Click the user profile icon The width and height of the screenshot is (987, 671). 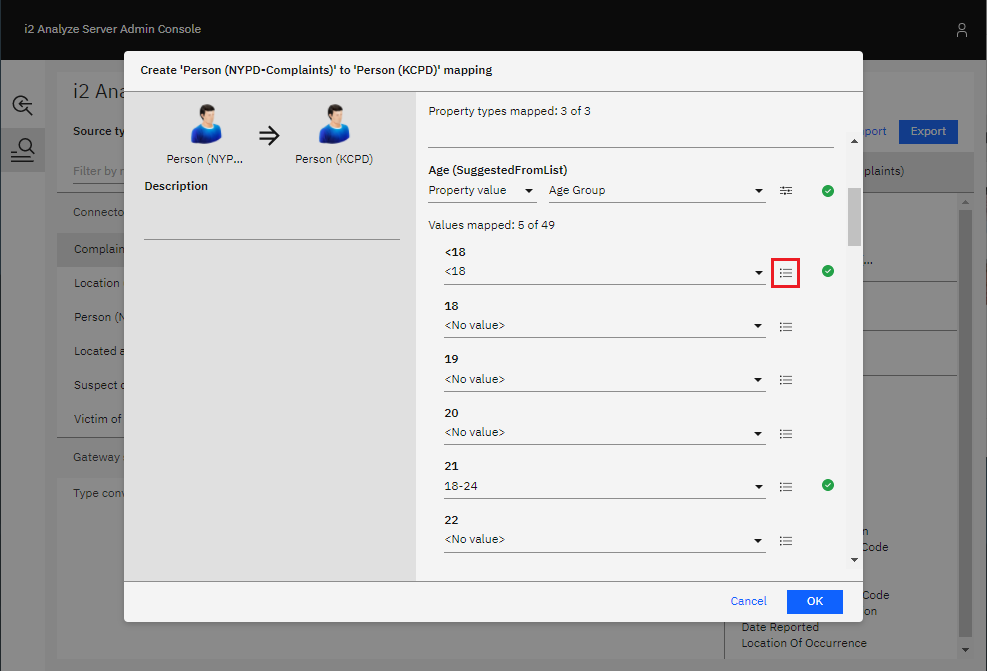961,30
